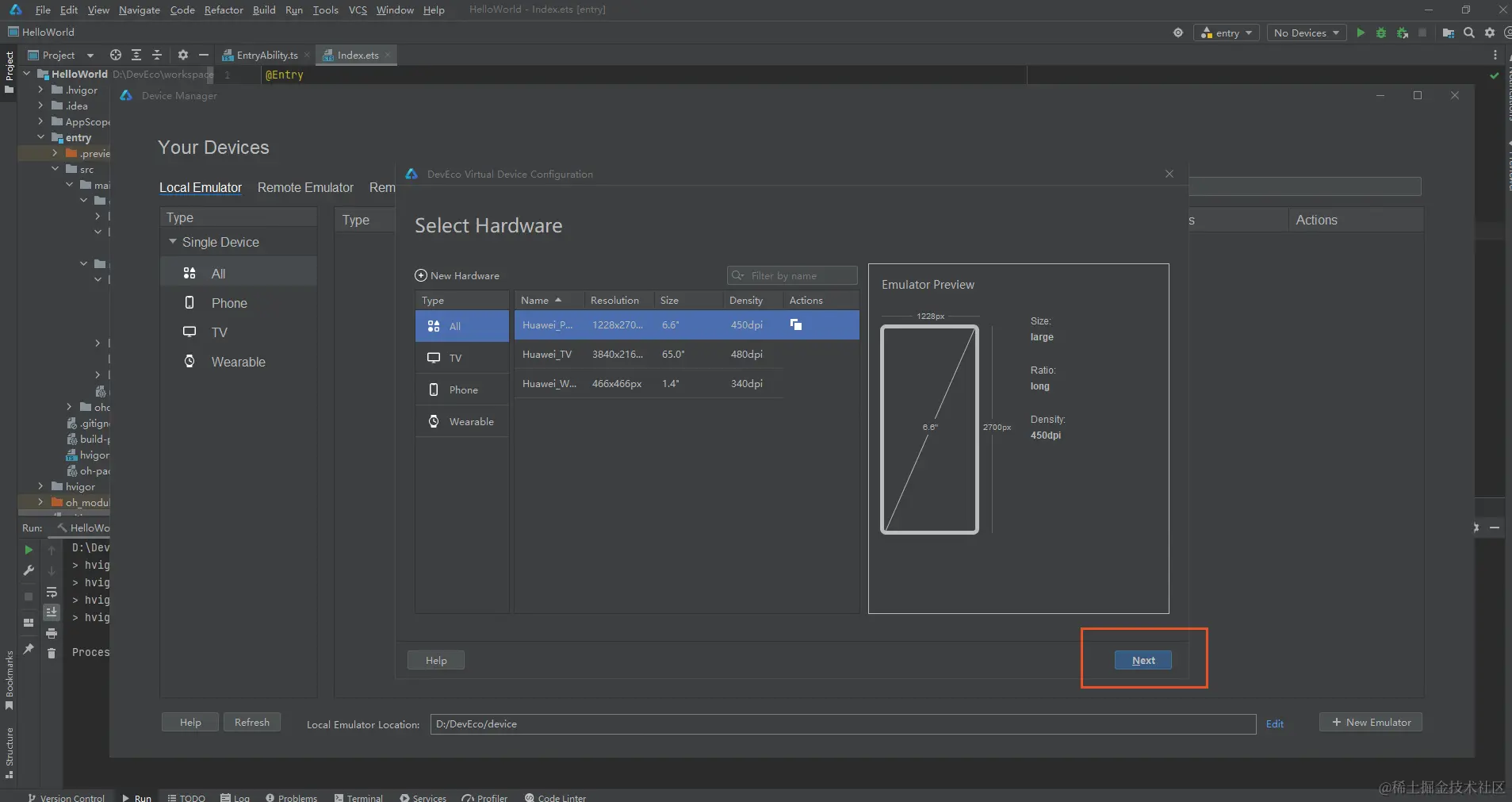The image size is (1512, 802).
Task: Click the green Run button in toolbar
Action: click(1361, 33)
